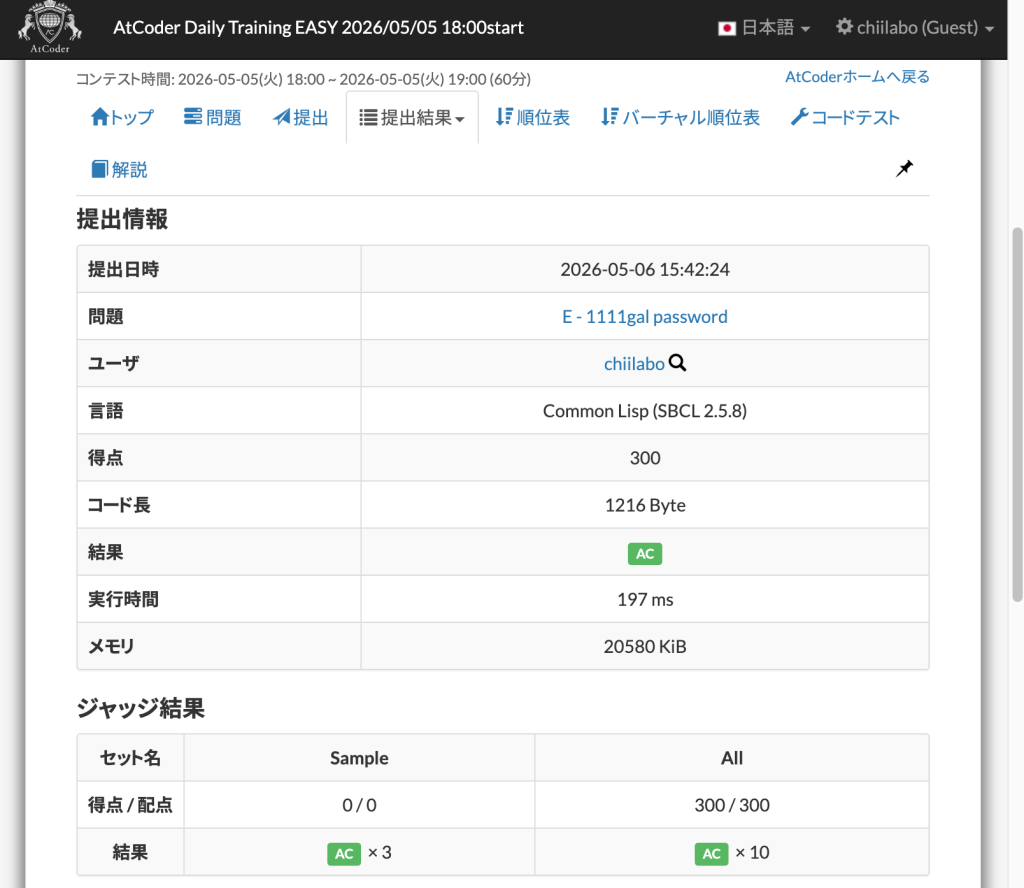
Task: Click the セット名 header cell
Action: (x=130, y=758)
